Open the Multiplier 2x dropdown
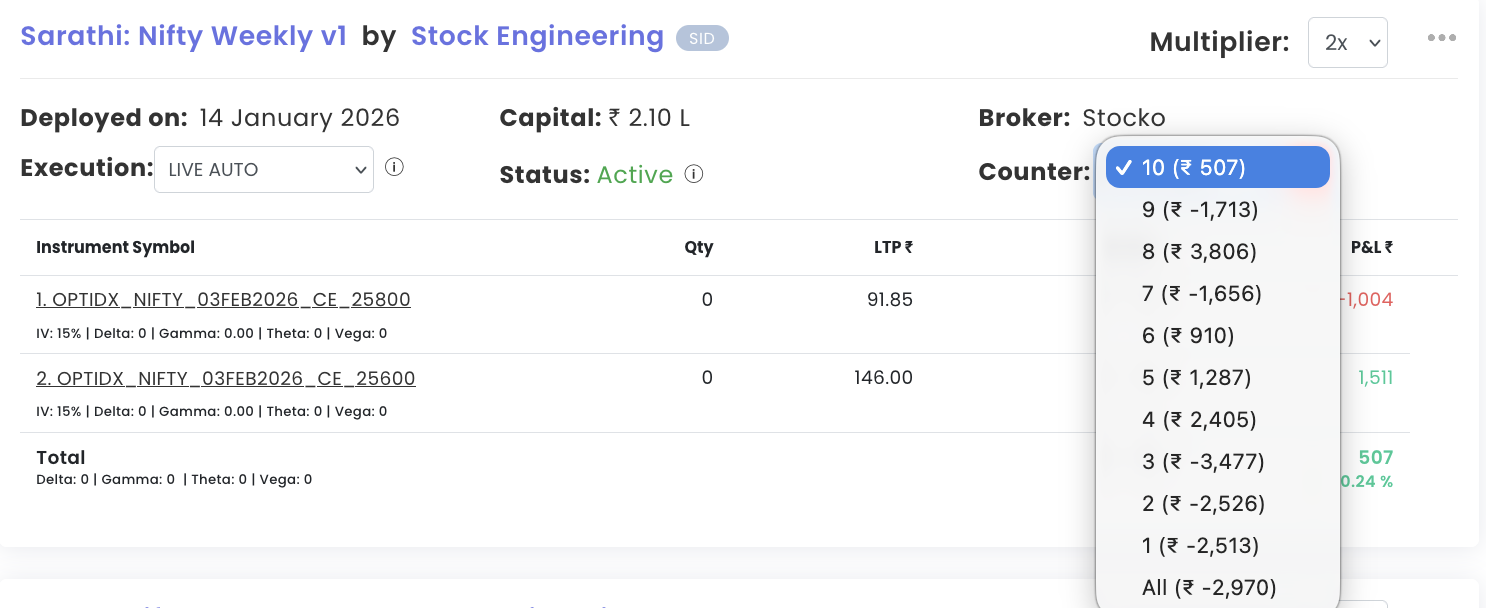The image size is (1486, 608). (x=1347, y=42)
